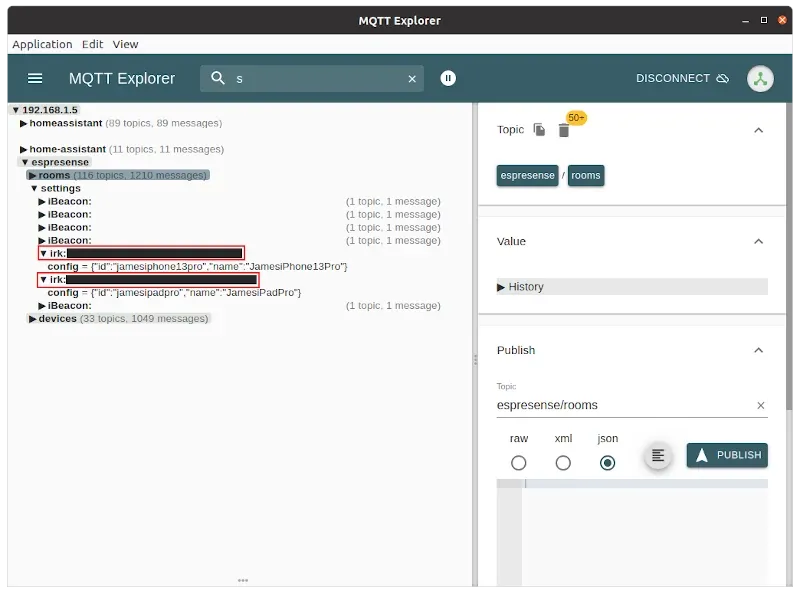Expand the homeassistant topic
The image size is (800, 594).
coord(23,123)
